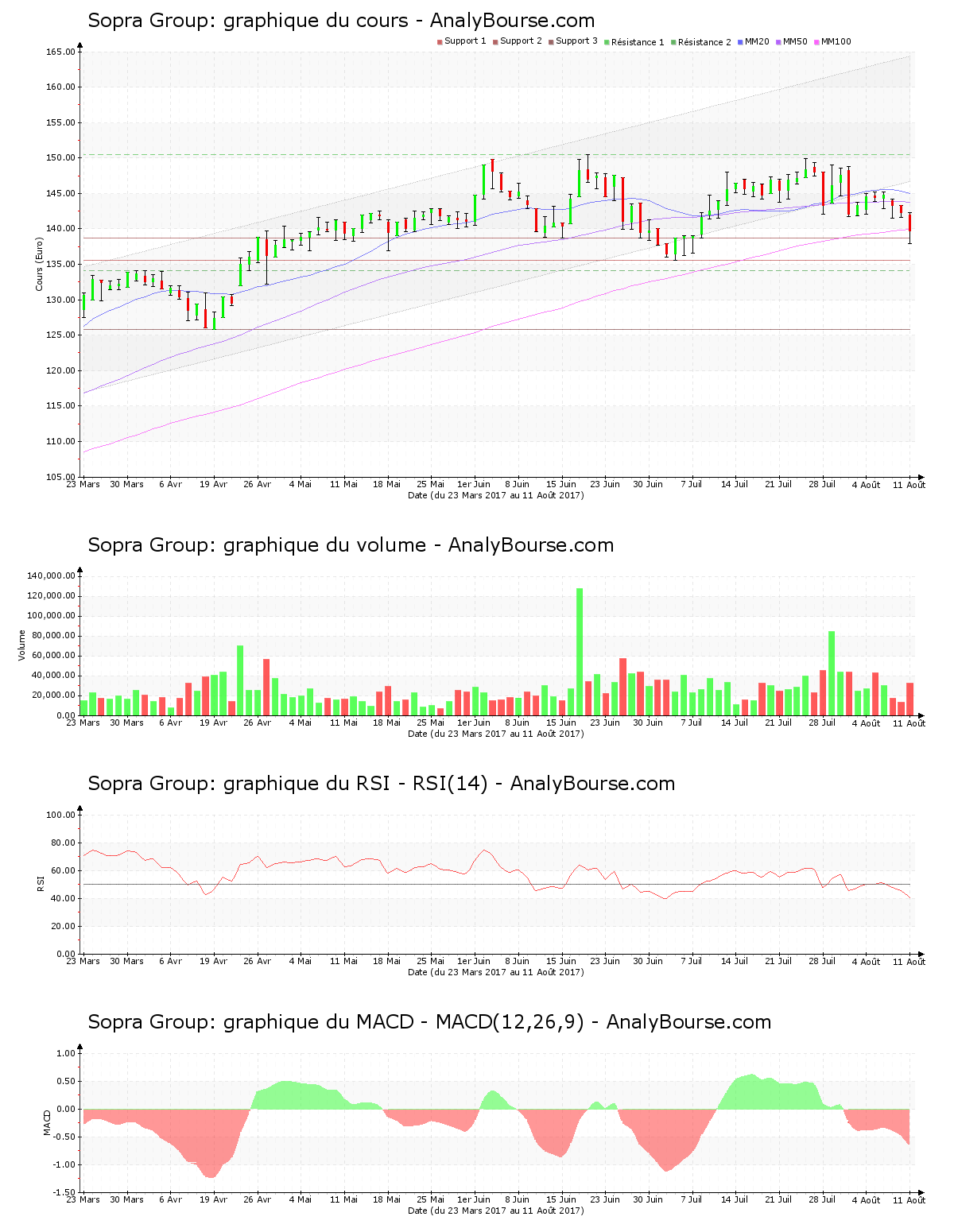Viewport: 954px width, 1232px height.
Task: Click the -1.50 MACD axis value
Action: 64,1193
